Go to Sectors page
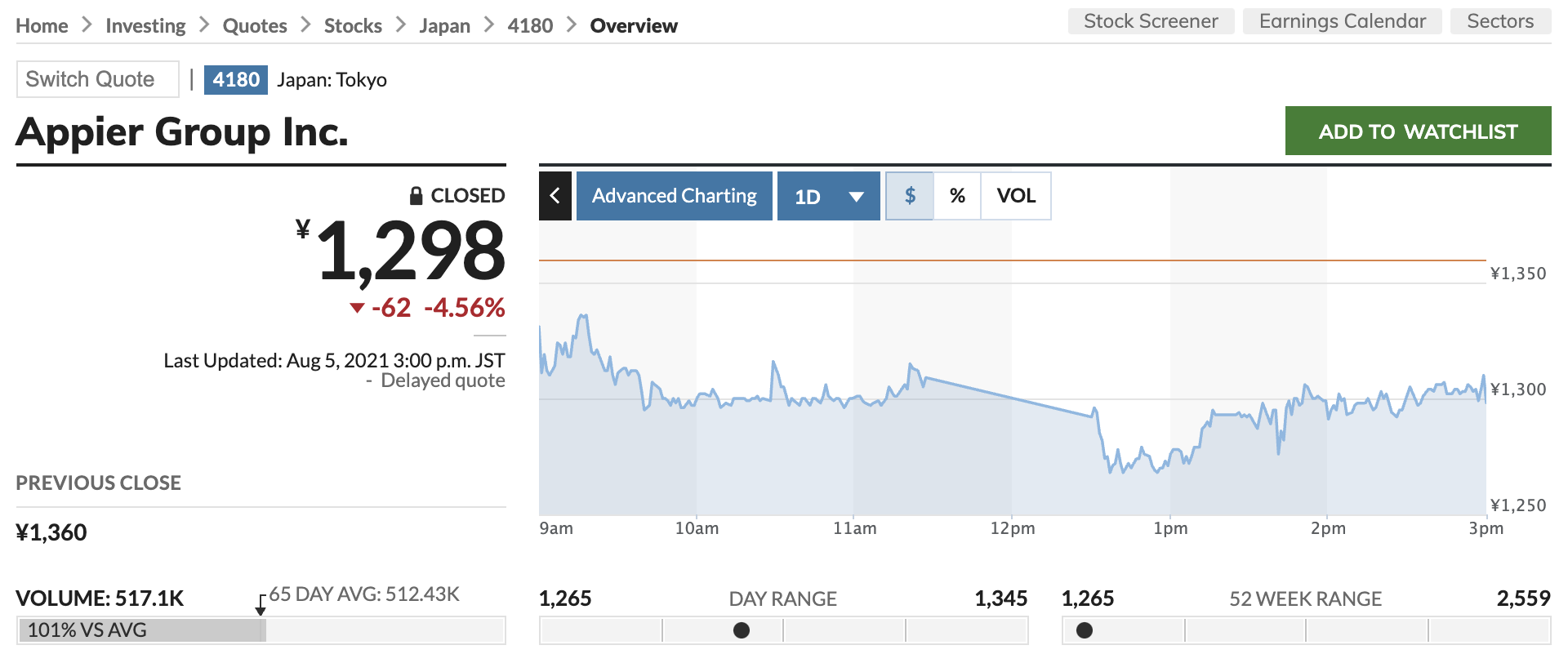The height and width of the screenshot is (663, 1568). coord(1500,21)
